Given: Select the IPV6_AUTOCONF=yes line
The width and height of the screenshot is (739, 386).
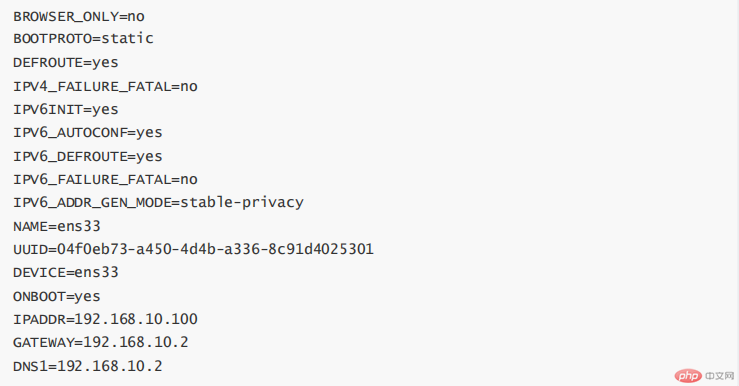Looking at the screenshot, I should [x=88, y=133].
